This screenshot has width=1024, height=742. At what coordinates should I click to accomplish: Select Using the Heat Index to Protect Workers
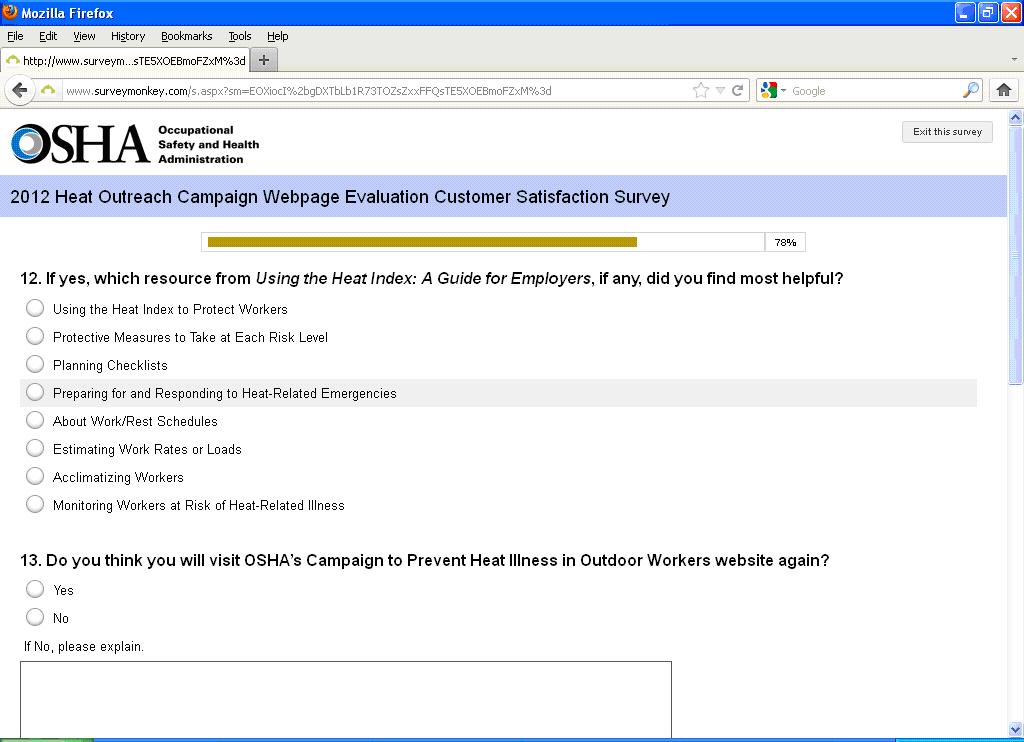35,308
